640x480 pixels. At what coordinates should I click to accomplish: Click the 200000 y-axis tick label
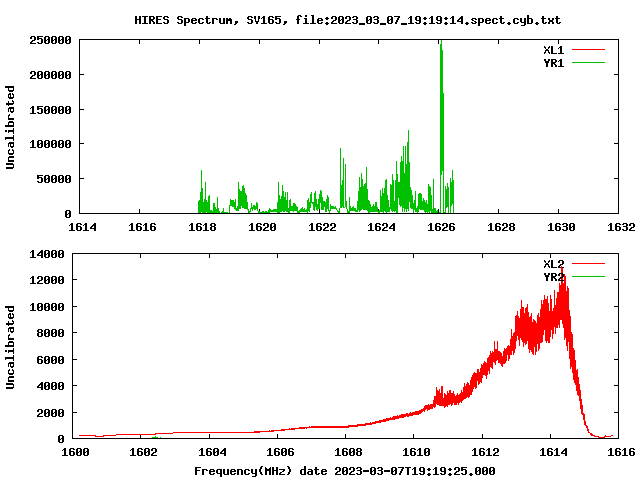click(x=50, y=75)
